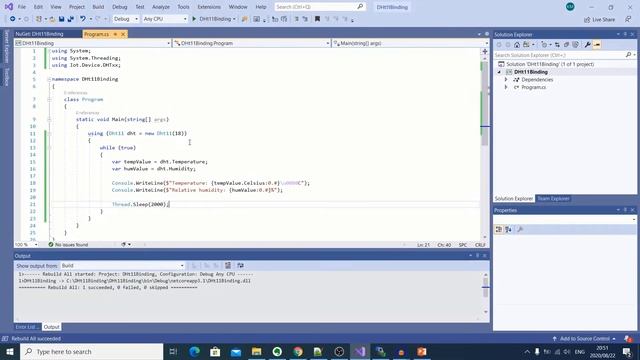This screenshot has height=360, width=640.
Task: Open the DHt11Binding.Program class dropdown
Action: tap(251, 43)
